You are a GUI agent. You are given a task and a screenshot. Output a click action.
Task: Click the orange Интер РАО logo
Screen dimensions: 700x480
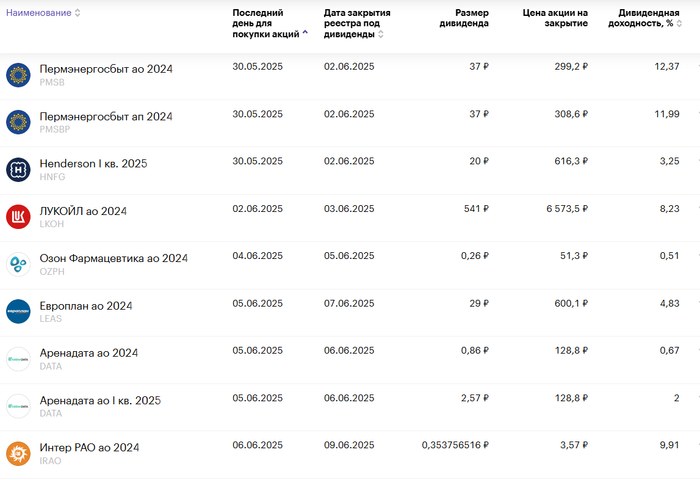19,453
